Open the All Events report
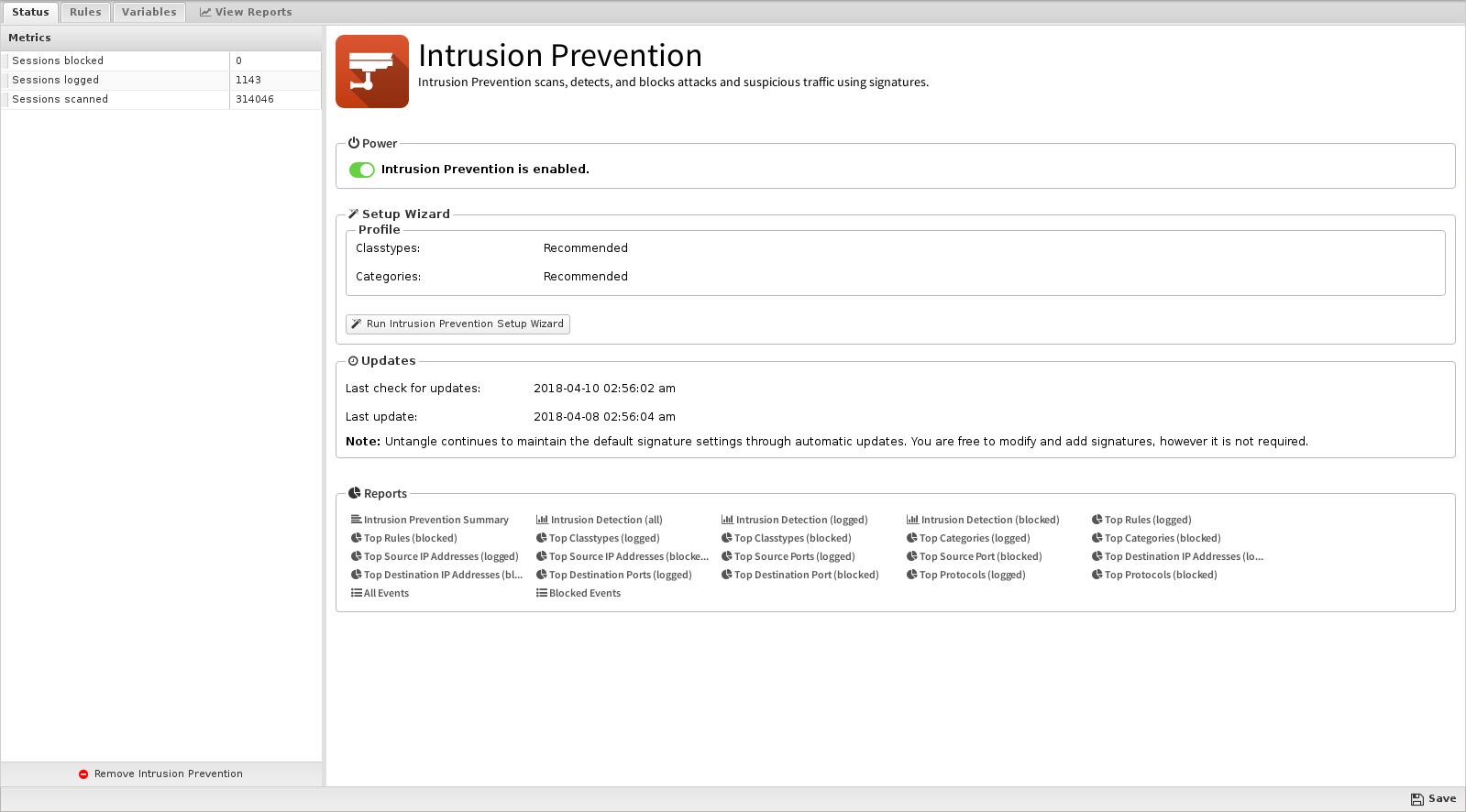The image size is (1466, 812). coord(380,593)
